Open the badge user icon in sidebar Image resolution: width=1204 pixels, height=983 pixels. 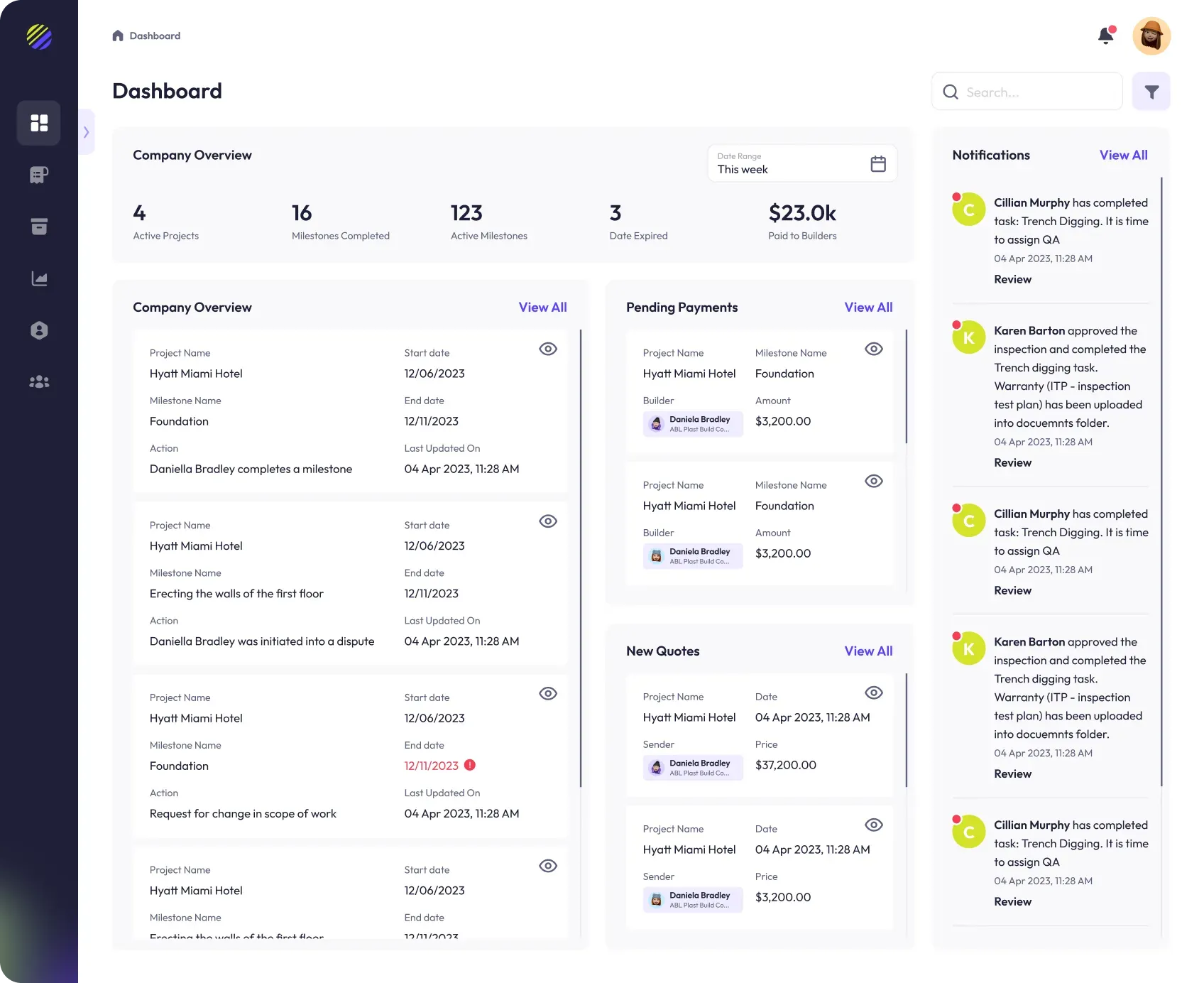tap(39, 330)
